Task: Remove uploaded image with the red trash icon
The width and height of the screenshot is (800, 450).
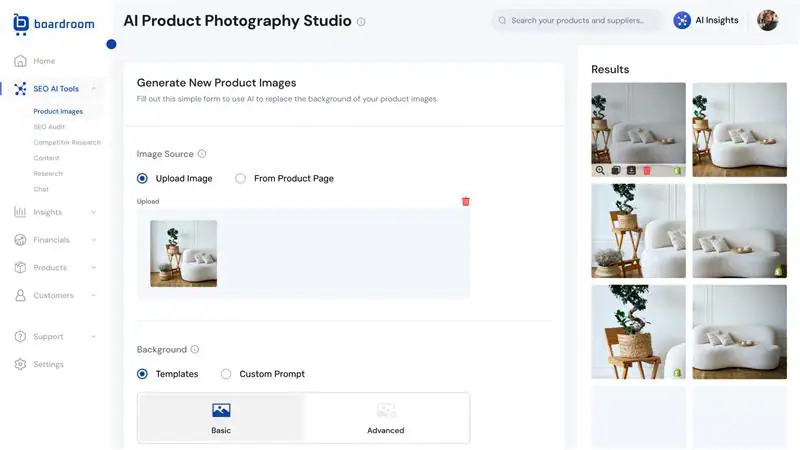Action: [465, 201]
